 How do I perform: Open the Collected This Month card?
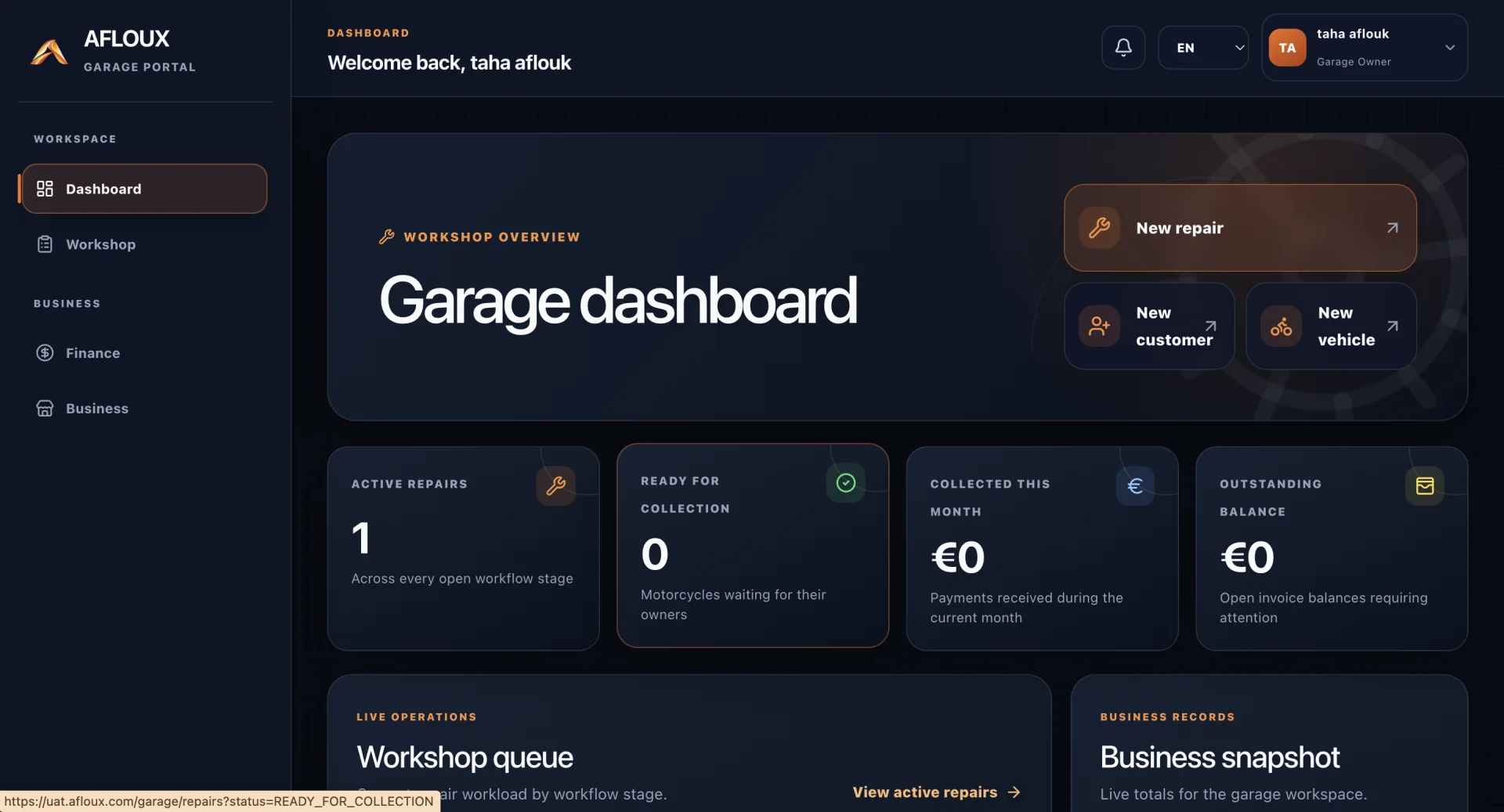[x=1042, y=548]
